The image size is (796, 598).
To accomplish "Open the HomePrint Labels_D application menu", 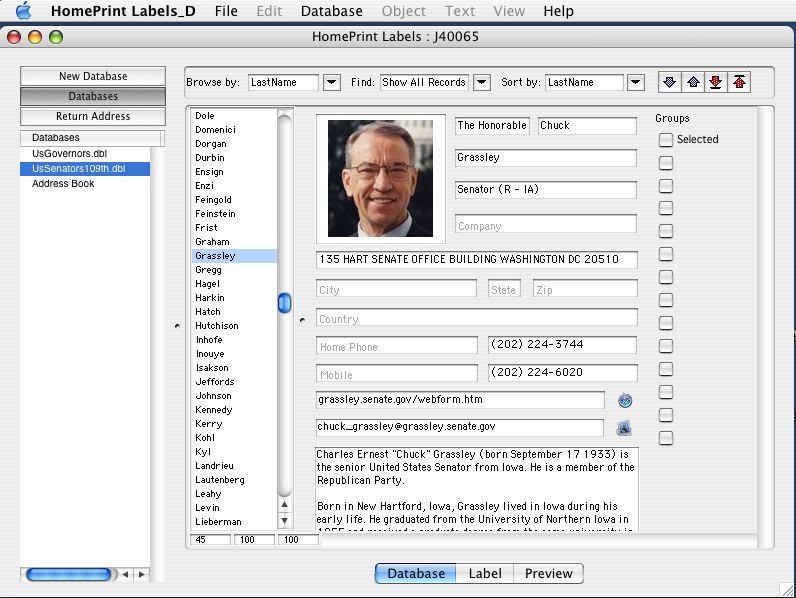I will point(123,11).
